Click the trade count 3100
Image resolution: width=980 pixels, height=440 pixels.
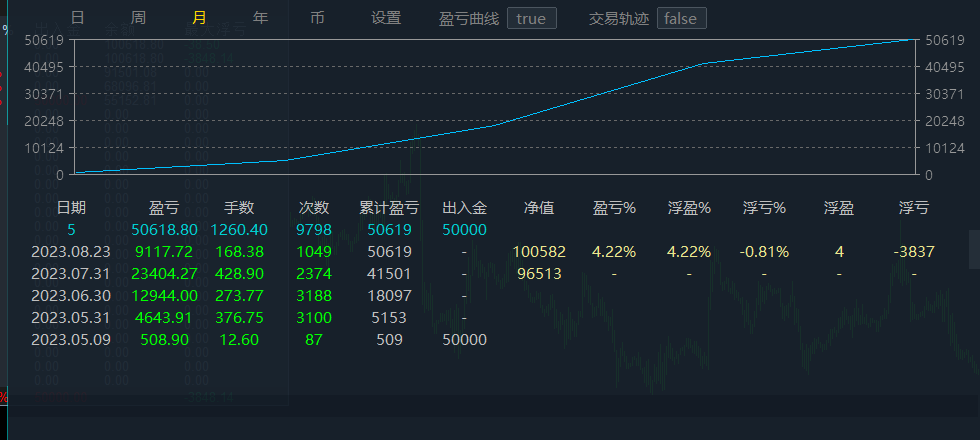(x=314, y=318)
